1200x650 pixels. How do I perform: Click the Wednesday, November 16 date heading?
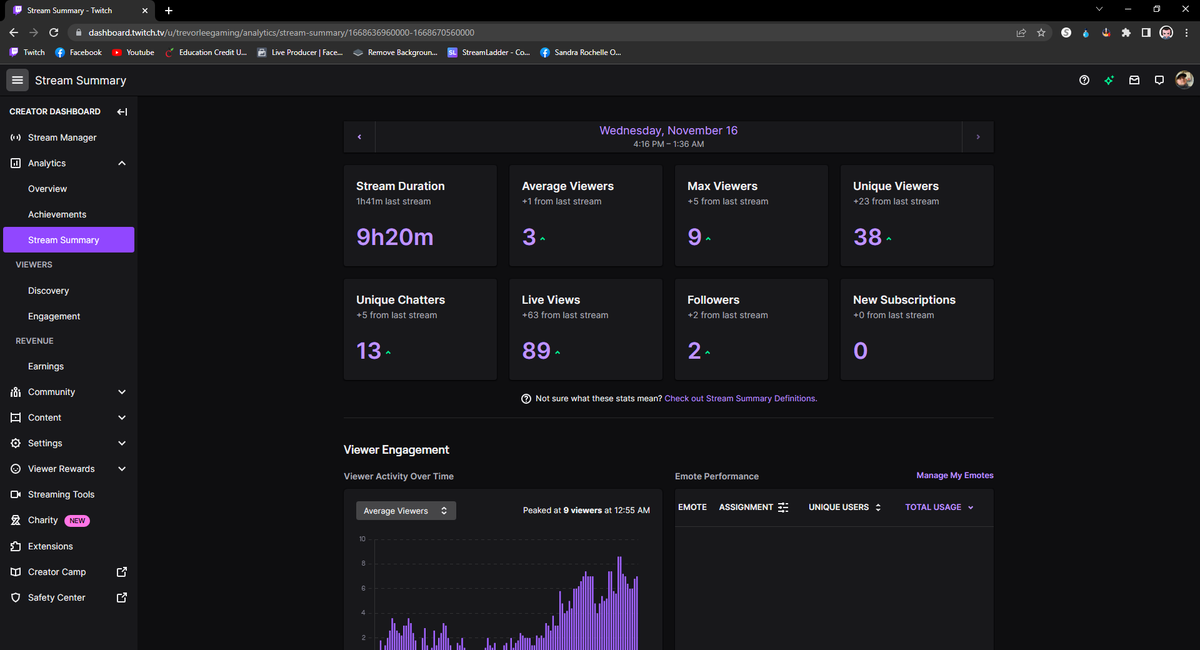[668, 131]
